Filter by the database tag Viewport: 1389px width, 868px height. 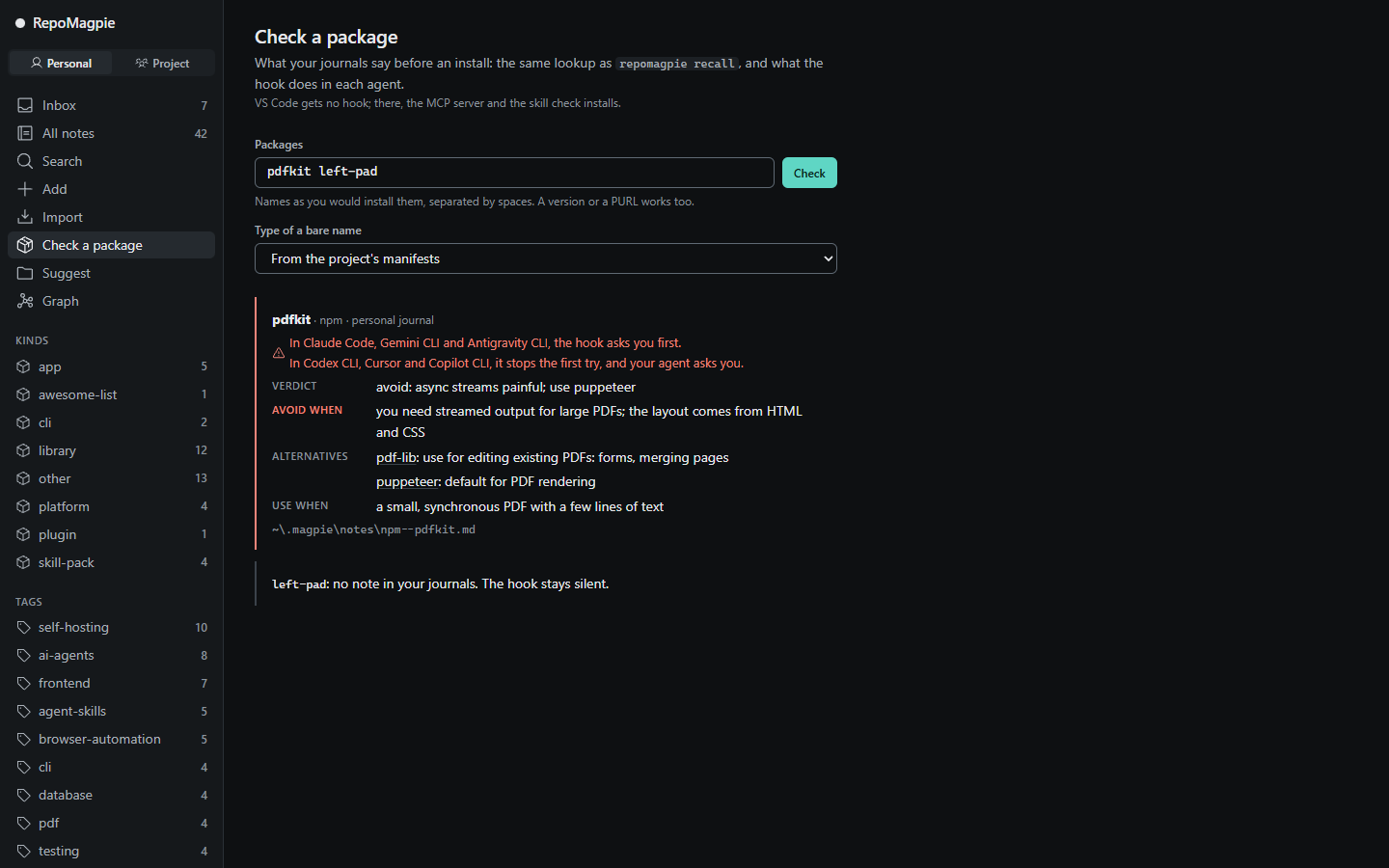(111, 795)
